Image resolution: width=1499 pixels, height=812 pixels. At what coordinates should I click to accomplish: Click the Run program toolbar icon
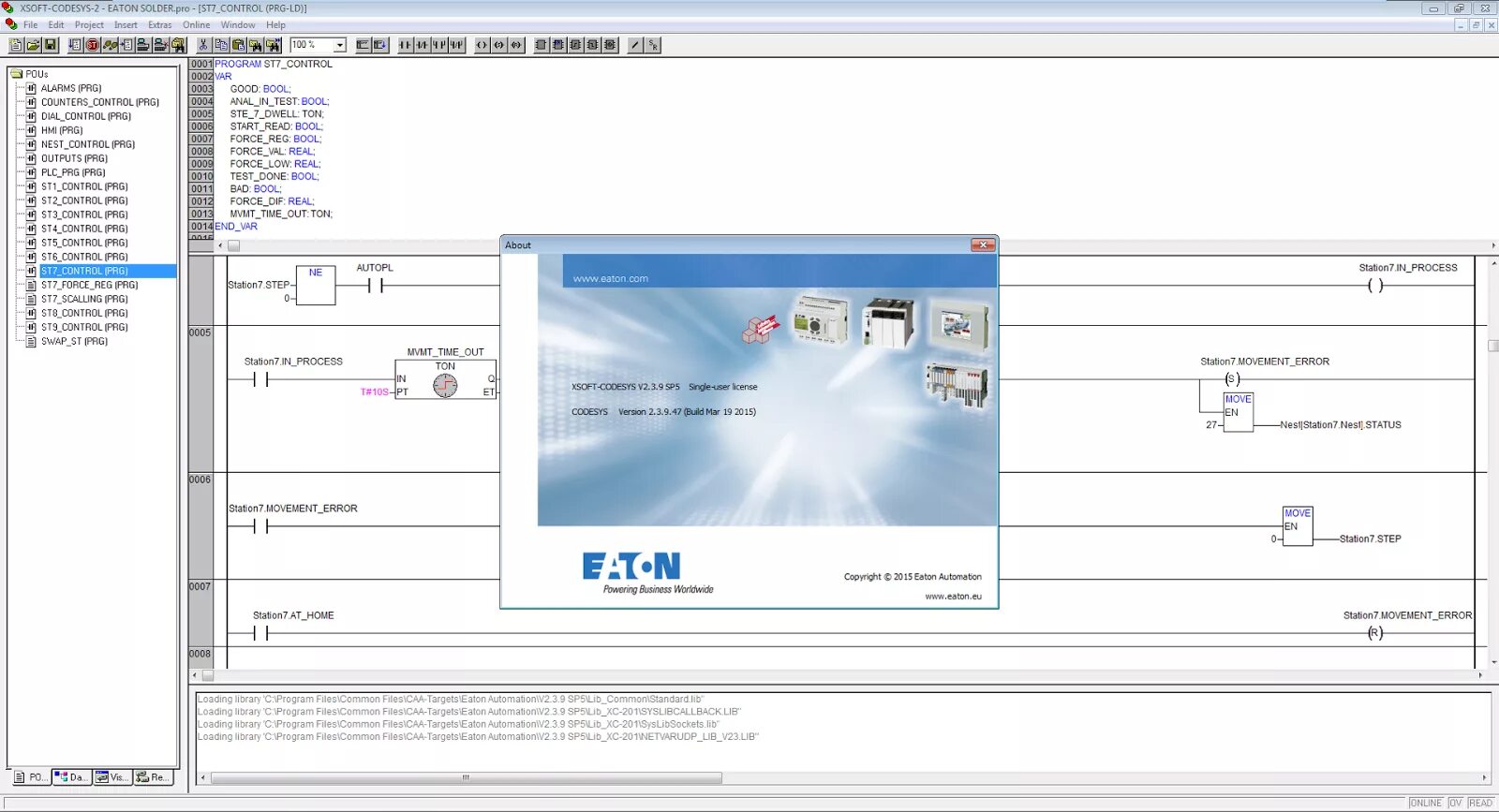[x=75, y=45]
